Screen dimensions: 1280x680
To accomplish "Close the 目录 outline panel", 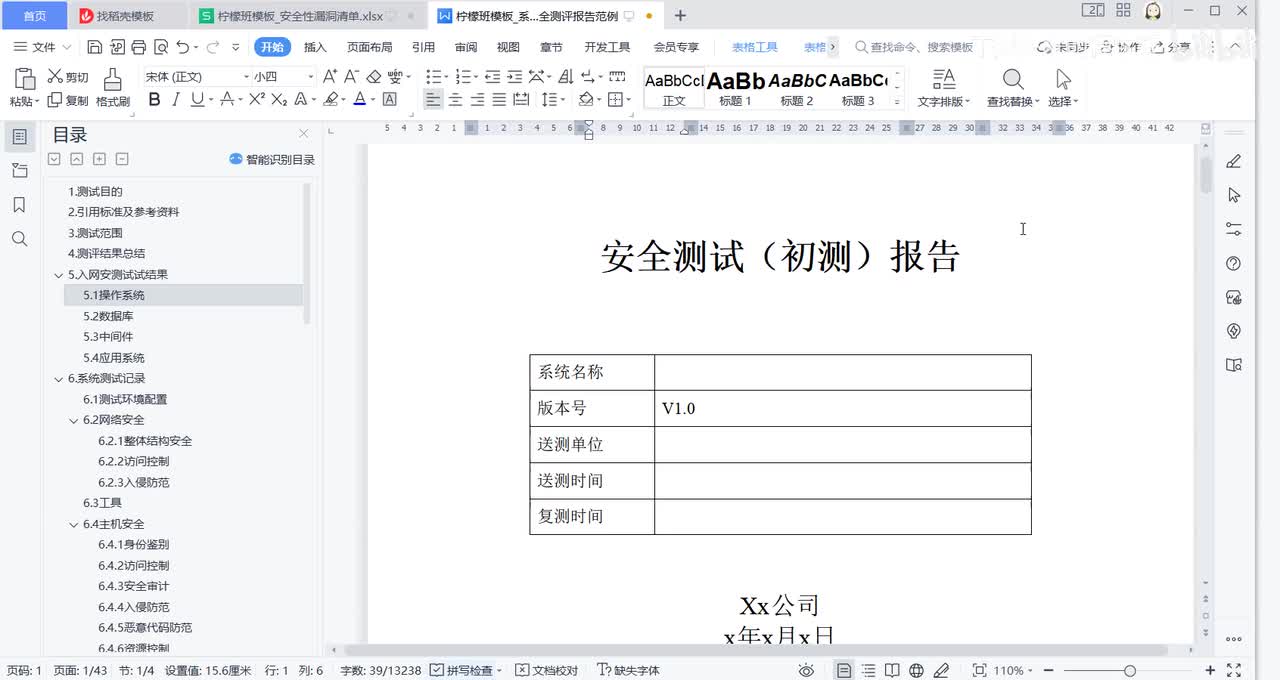I will [304, 134].
